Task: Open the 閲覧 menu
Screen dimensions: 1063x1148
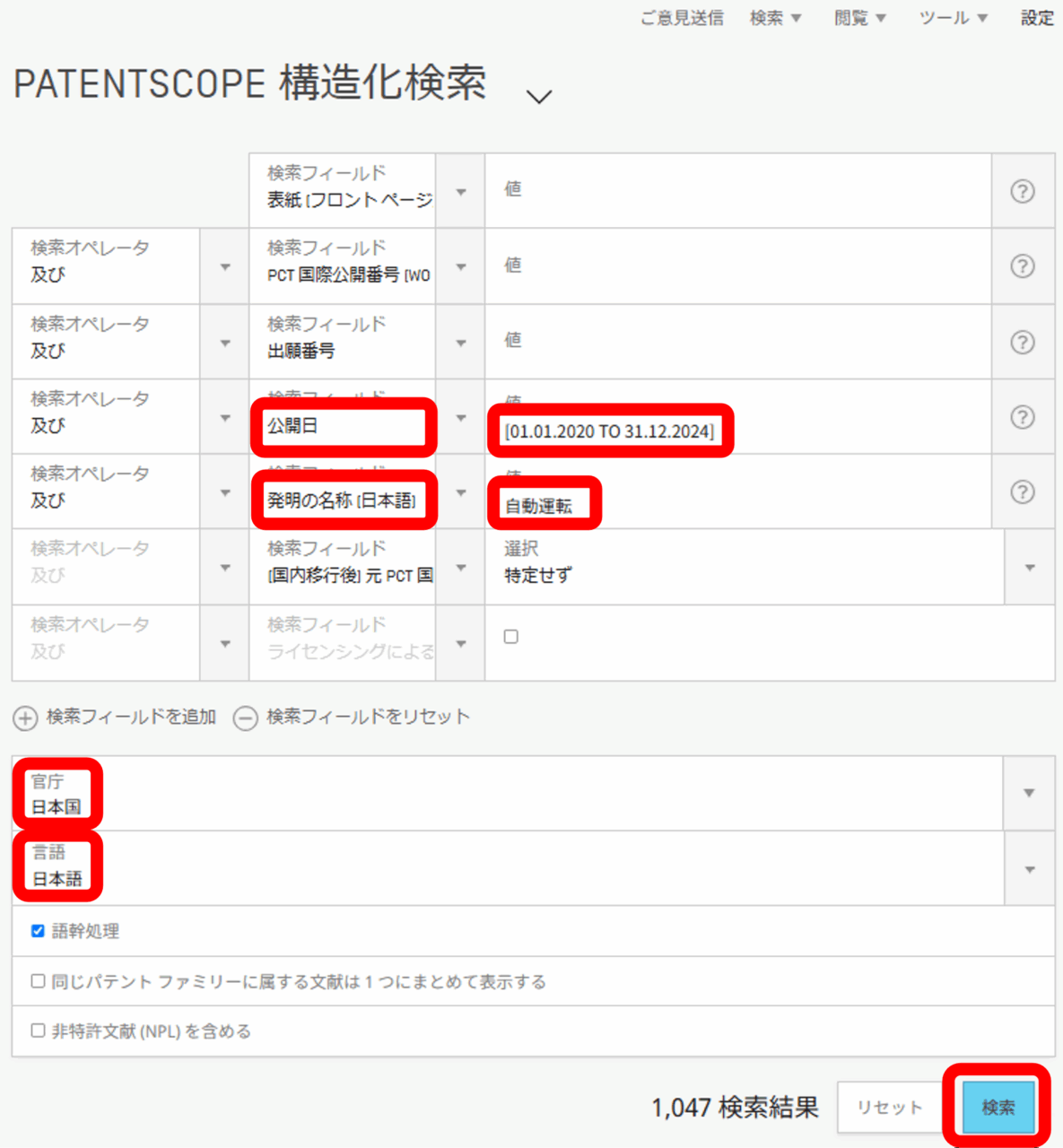Action: [x=860, y=18]
